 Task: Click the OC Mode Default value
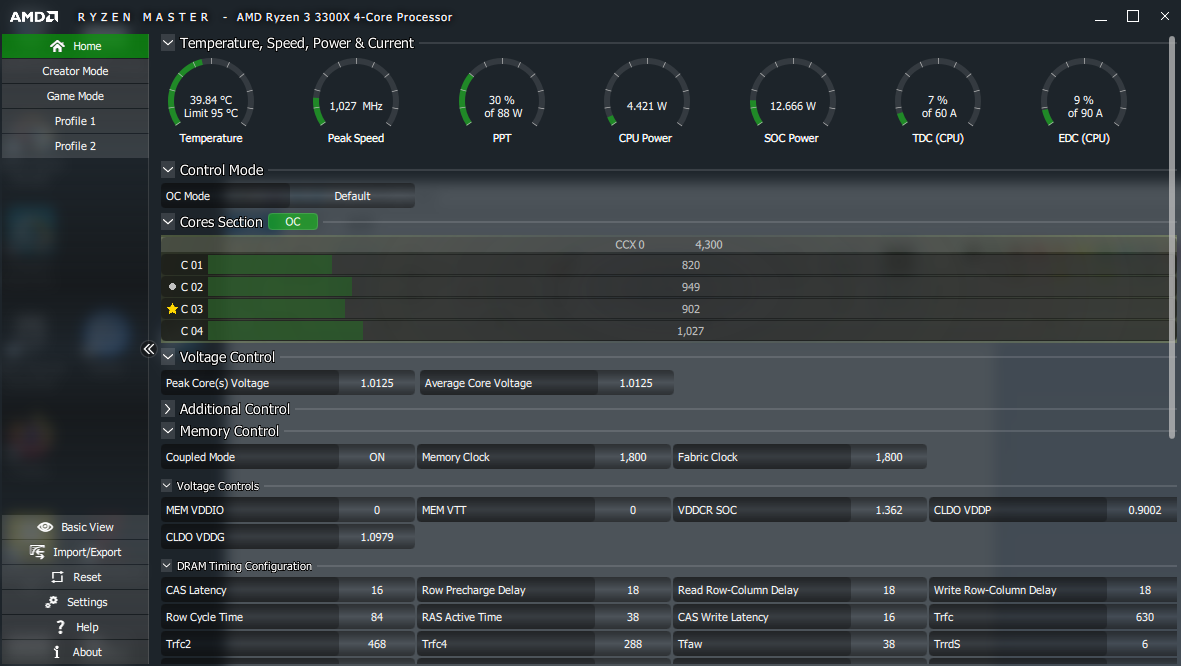tap(352, 196)
